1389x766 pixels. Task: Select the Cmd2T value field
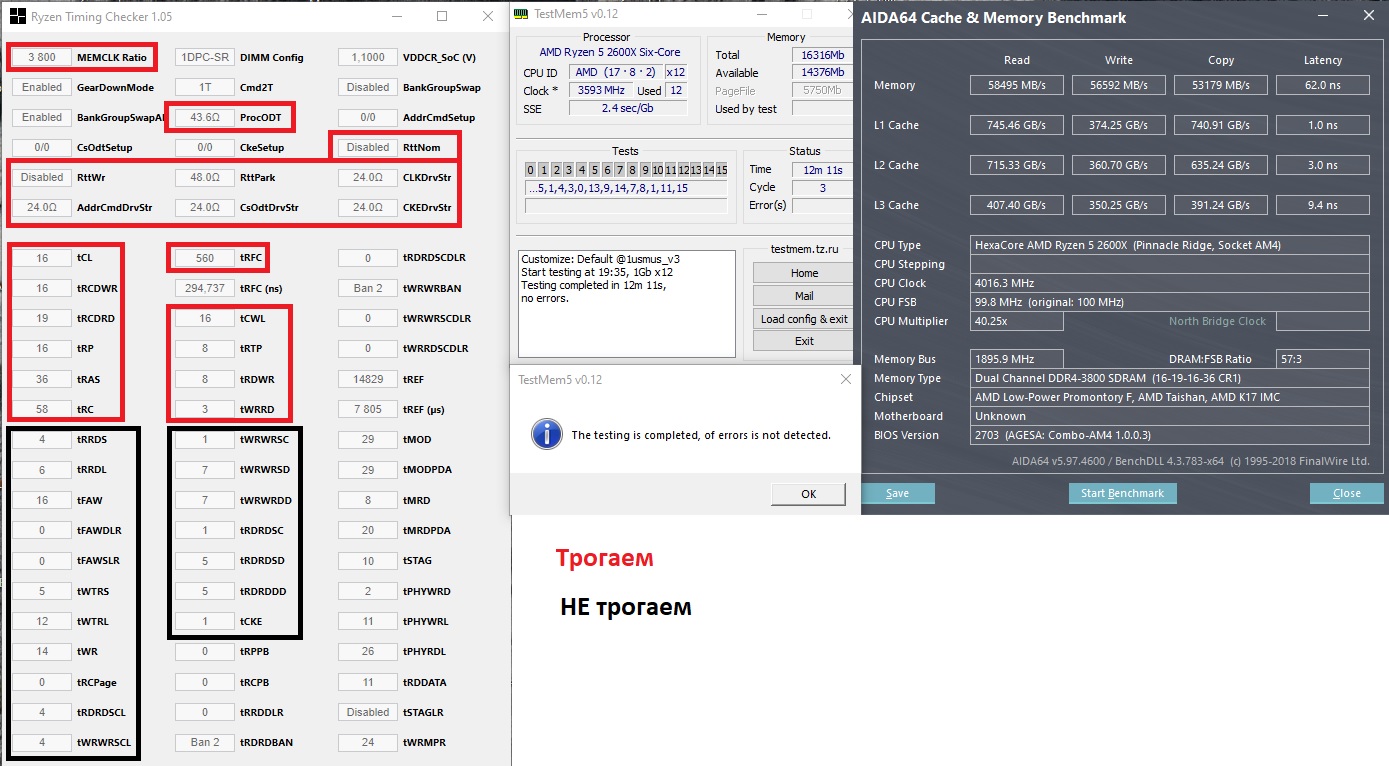205,87
